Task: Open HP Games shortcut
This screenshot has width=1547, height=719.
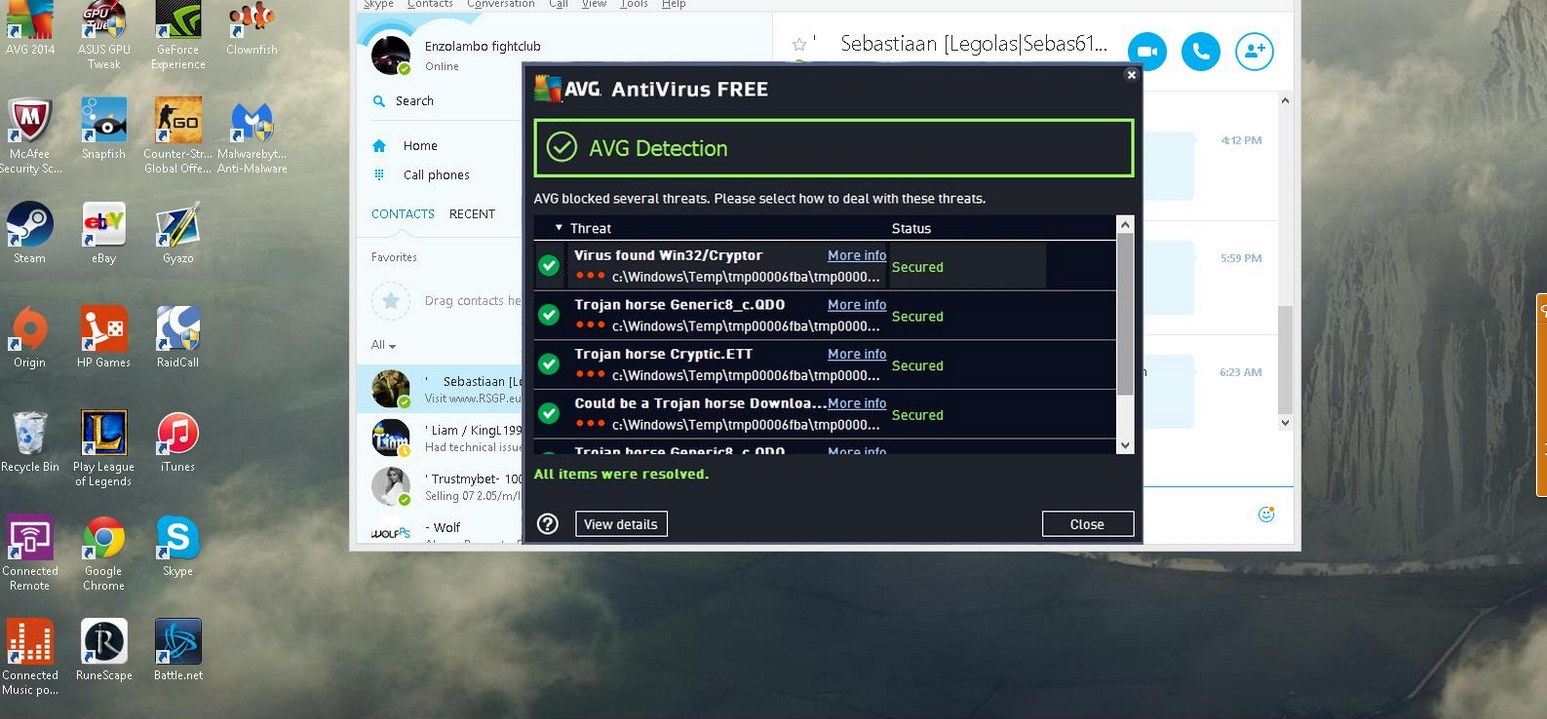Action: (104, 337)
